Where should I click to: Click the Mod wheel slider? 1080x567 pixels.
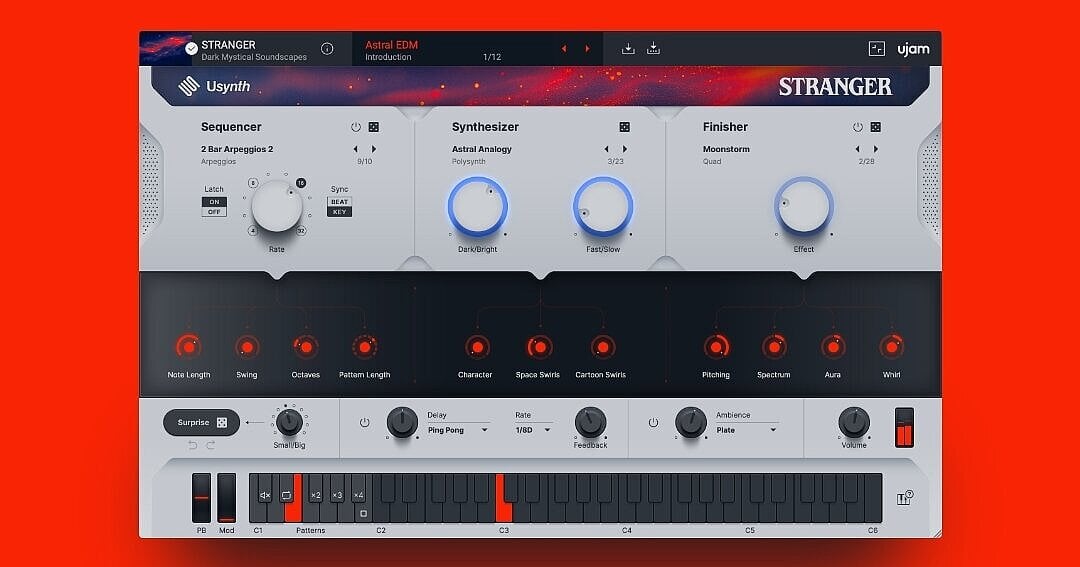pyautogui.click(x=227, y=498)
